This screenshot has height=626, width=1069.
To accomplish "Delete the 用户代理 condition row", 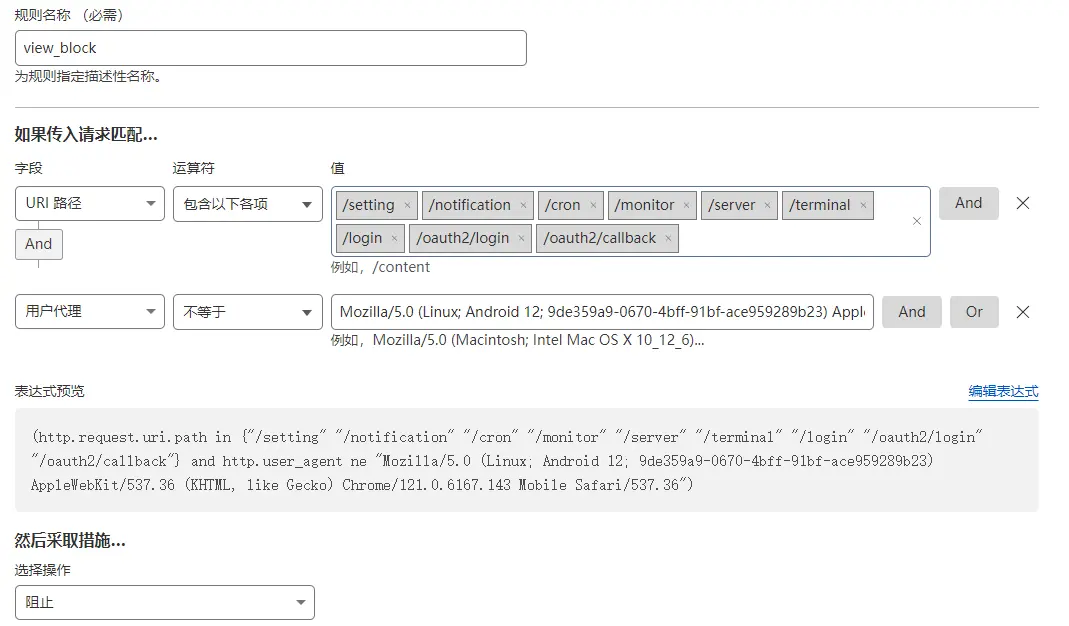I will coord(1023,312).
